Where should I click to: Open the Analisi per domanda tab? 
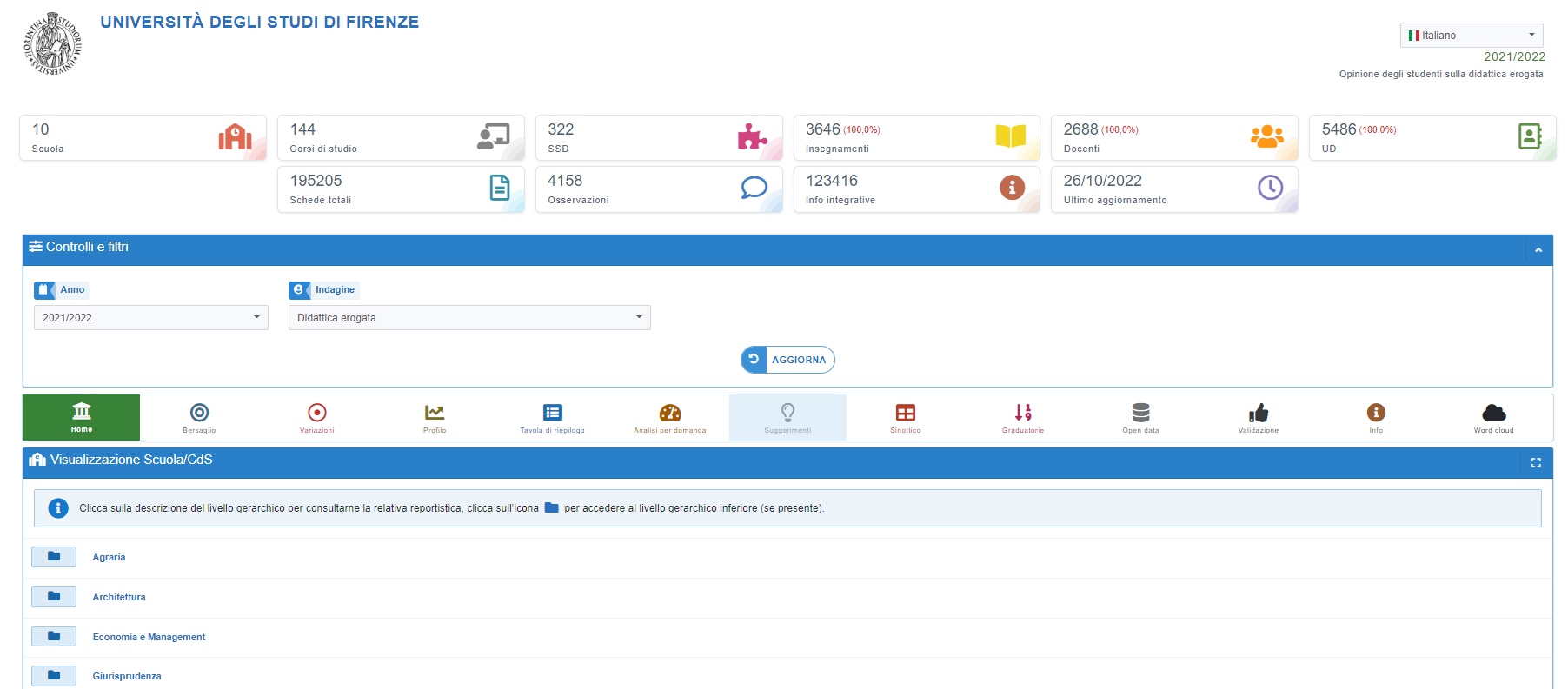point(670,418)
